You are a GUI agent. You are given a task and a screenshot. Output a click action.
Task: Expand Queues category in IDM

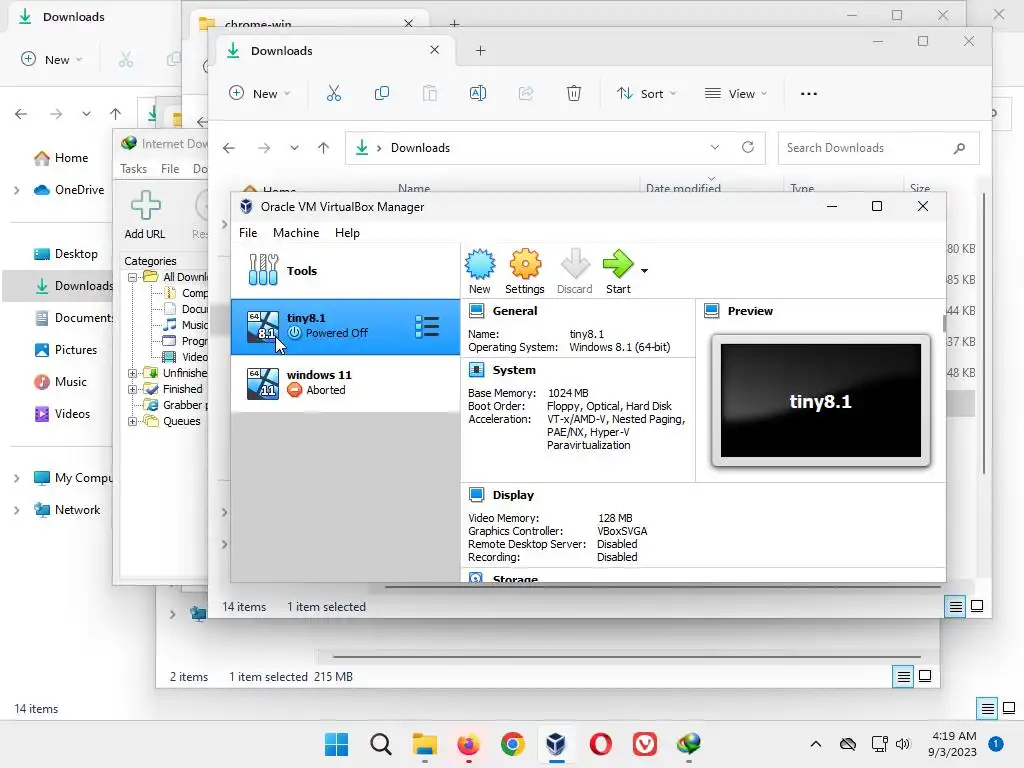tap(133, 421)
